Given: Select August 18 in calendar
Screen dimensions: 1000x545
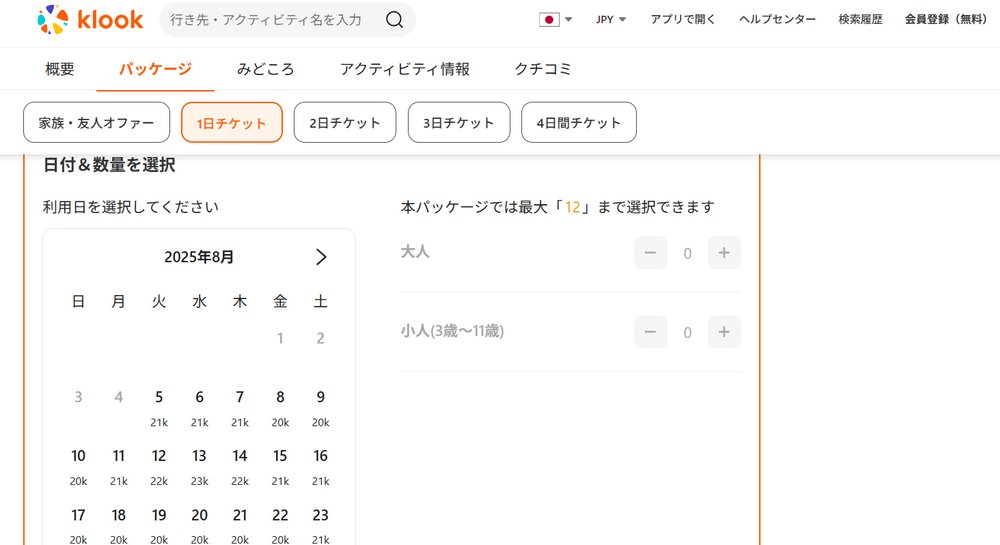Looking at the screenshot, I should click(119, 525).
